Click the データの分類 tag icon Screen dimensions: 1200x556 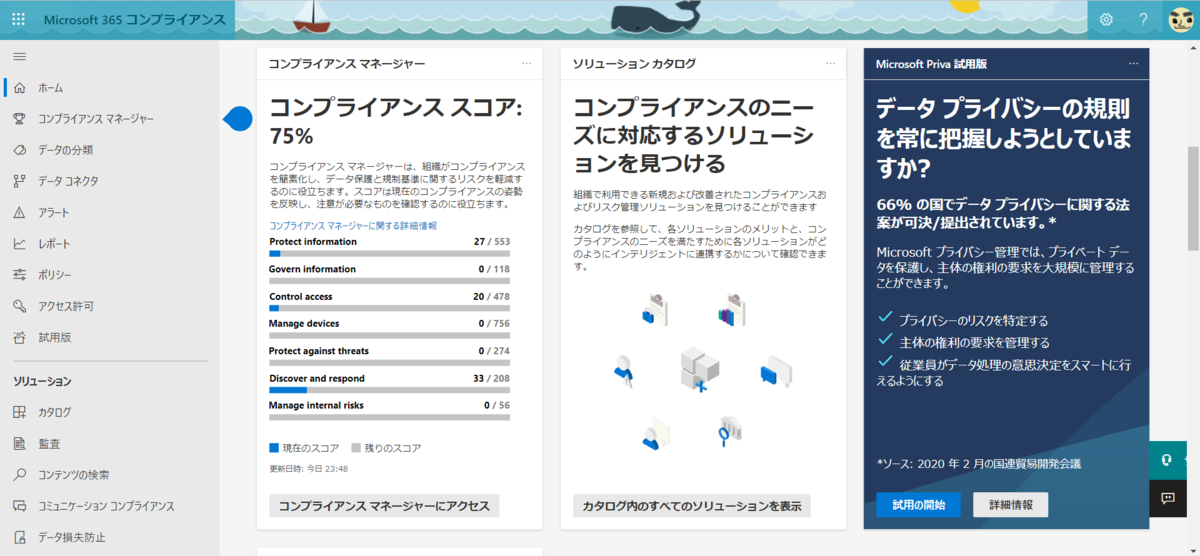19,150
